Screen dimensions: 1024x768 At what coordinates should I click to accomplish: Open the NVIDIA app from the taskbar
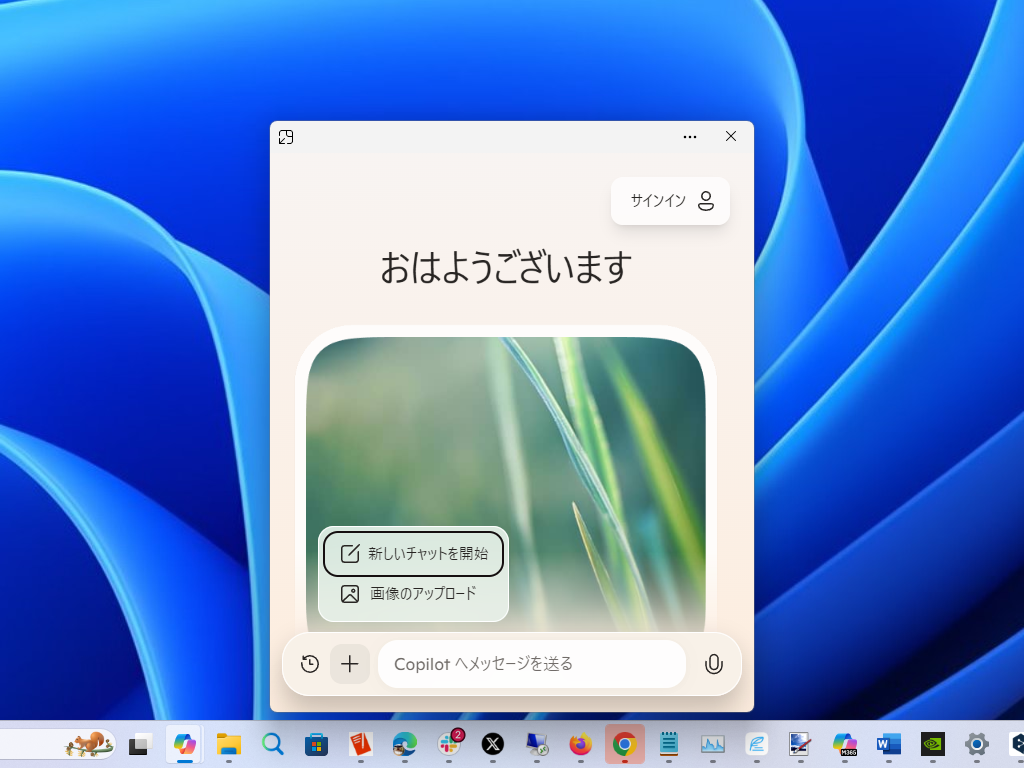pos(931,745)
